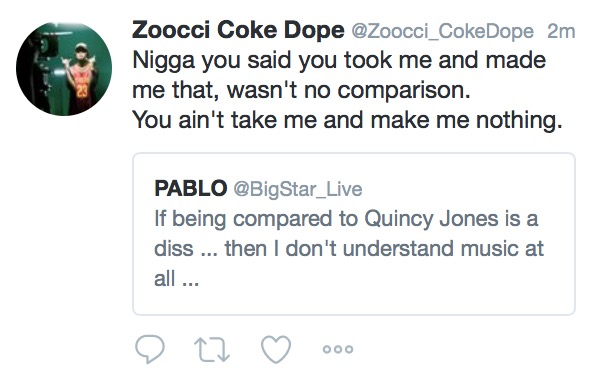
Task: Click the 'If being compared to Quincy Jones' line
Action: click(346, 220)
